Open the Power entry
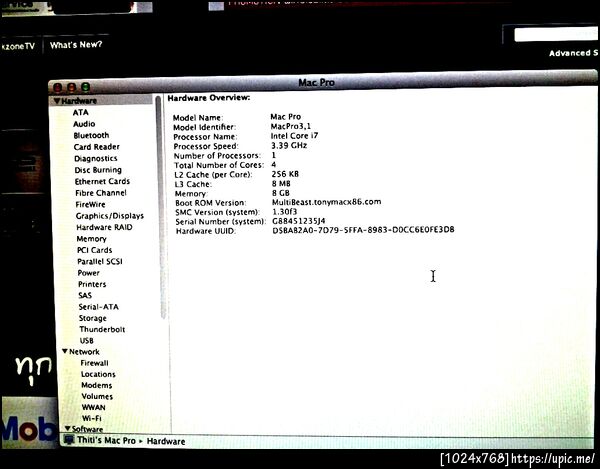The width and height of the screenshot is (600, 469). [x=89, y=273]
